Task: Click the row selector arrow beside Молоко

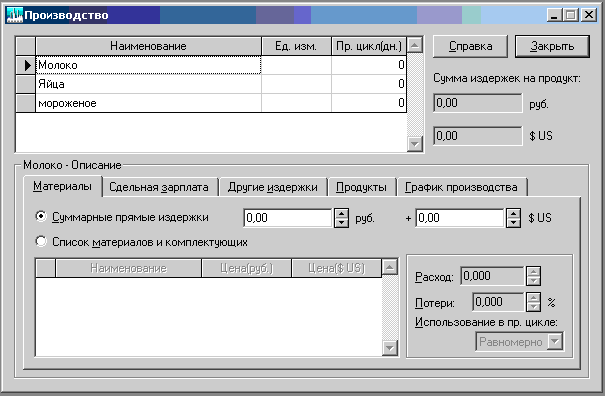Action: 26,65
